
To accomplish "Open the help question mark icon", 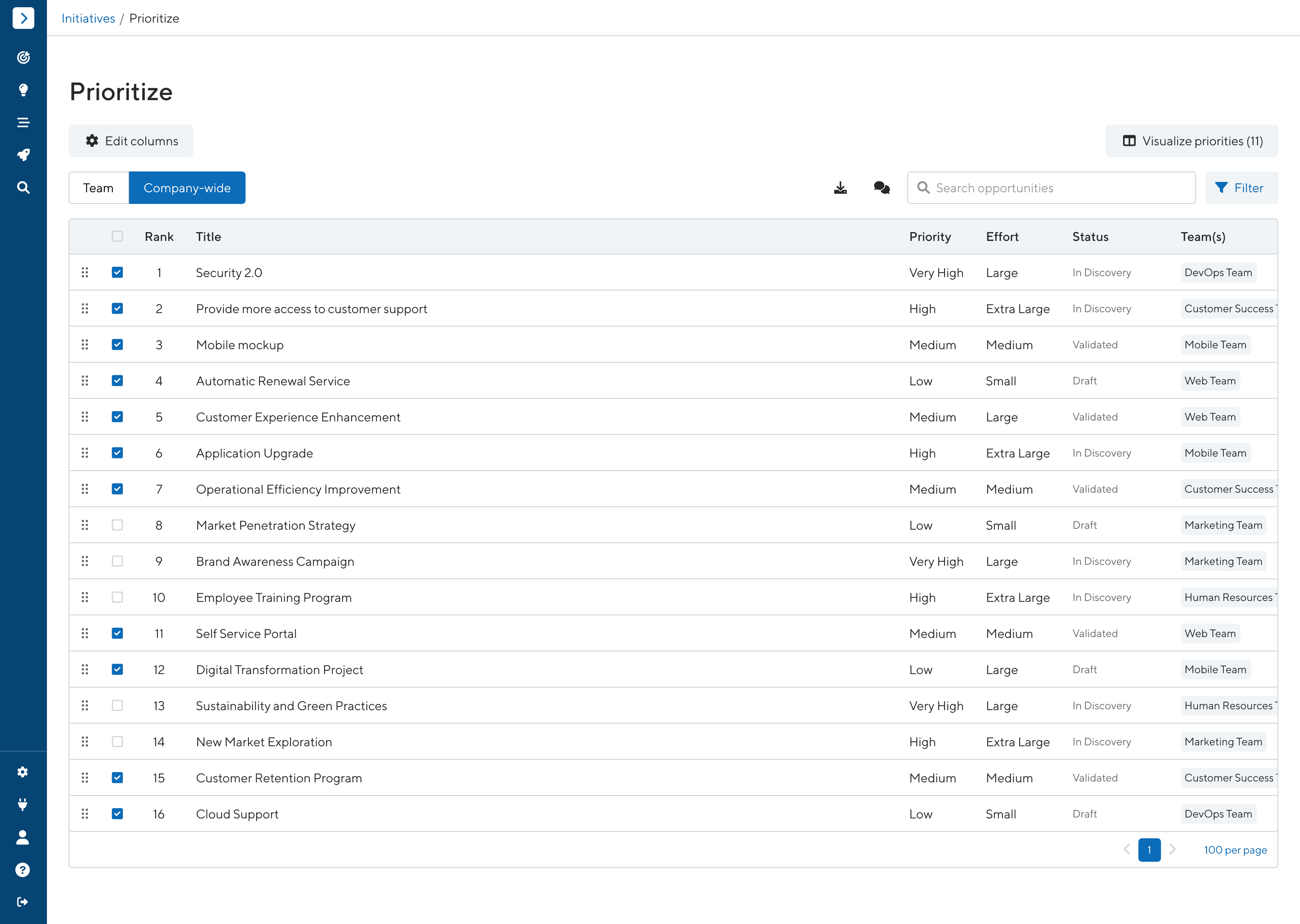I will pyautogui.click(x=23, y=869).
